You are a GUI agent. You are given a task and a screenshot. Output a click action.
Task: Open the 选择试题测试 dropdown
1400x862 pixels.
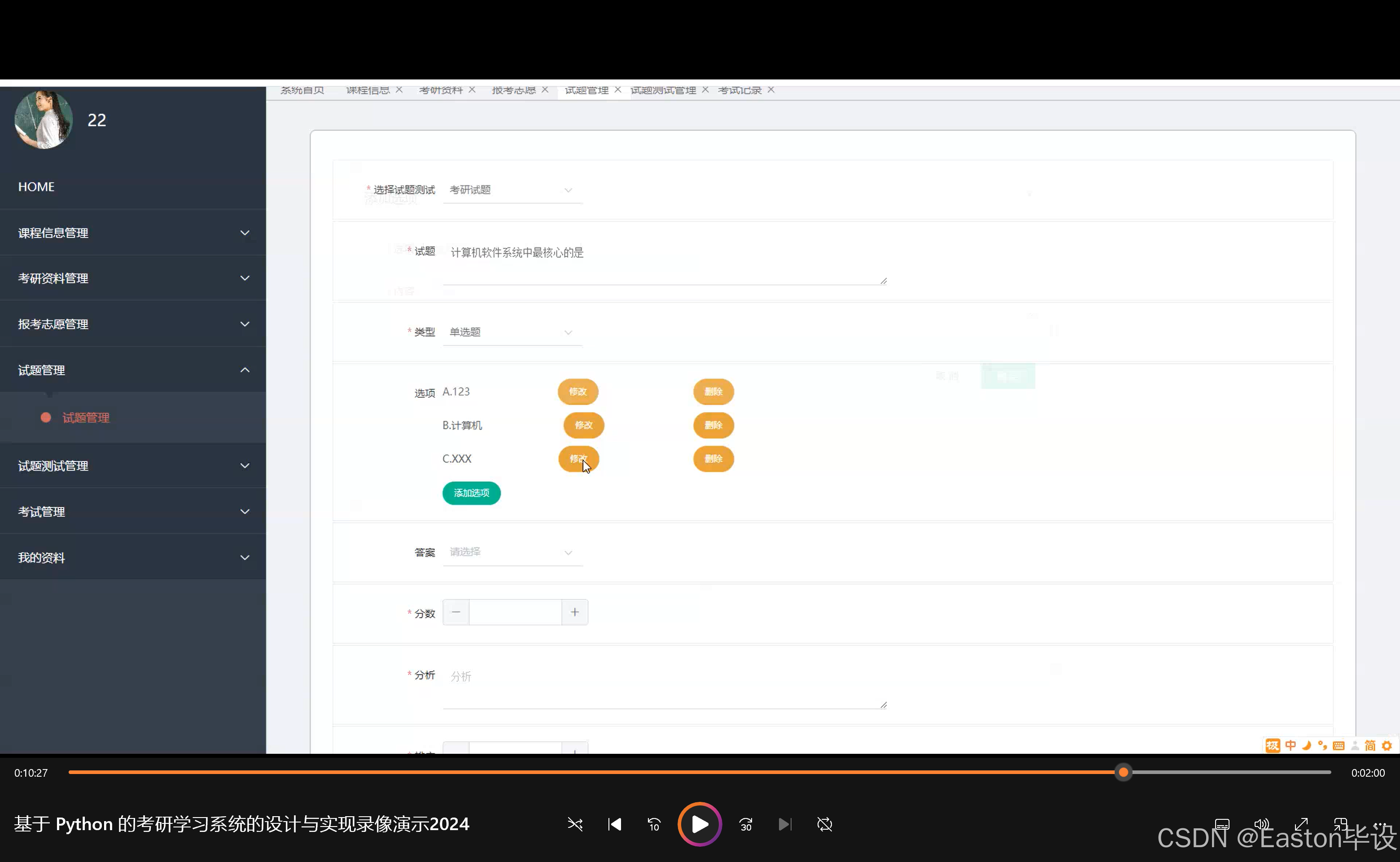(x=512, y=190)
